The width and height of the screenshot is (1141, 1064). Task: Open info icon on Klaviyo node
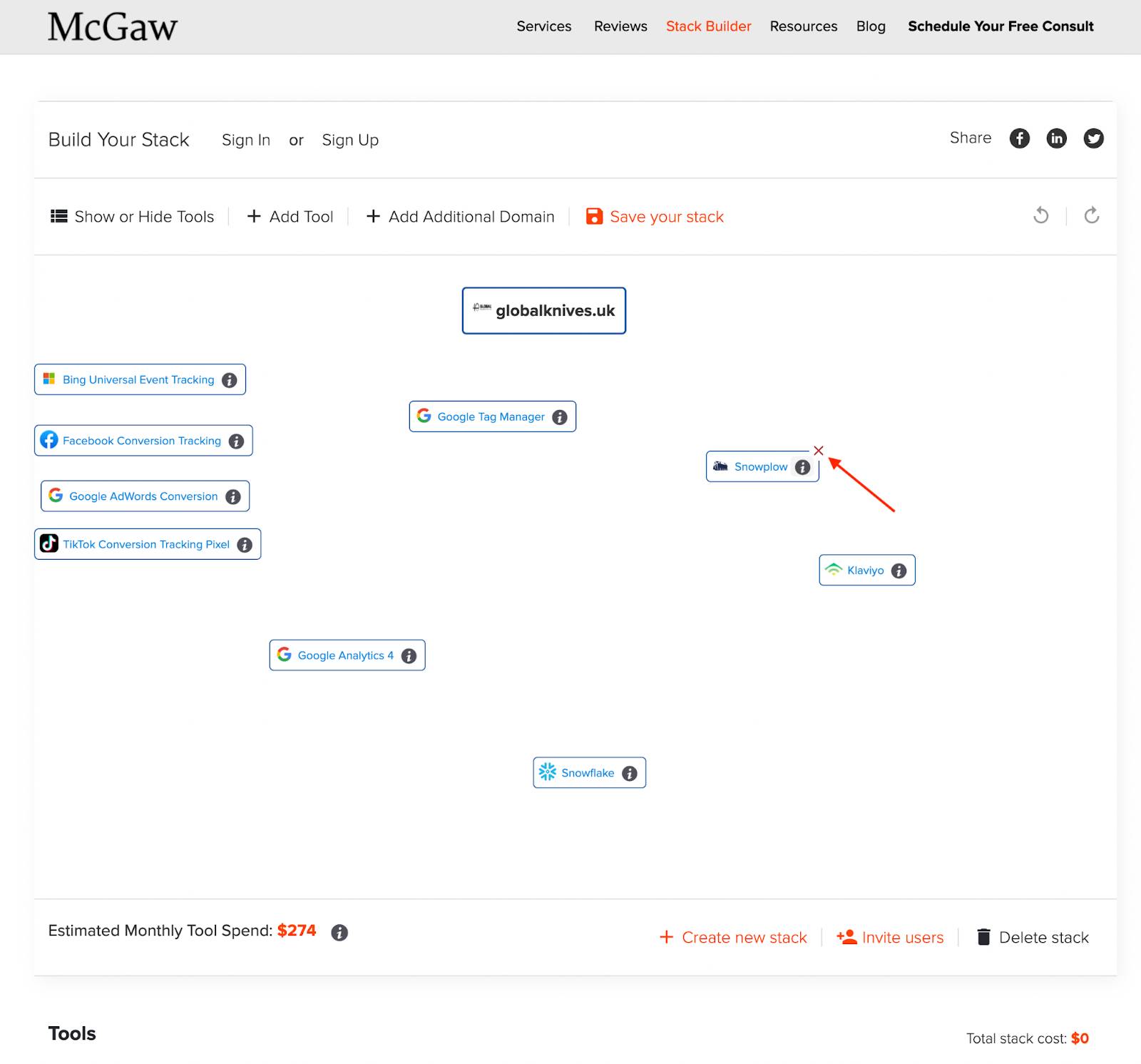coord(899,571)
